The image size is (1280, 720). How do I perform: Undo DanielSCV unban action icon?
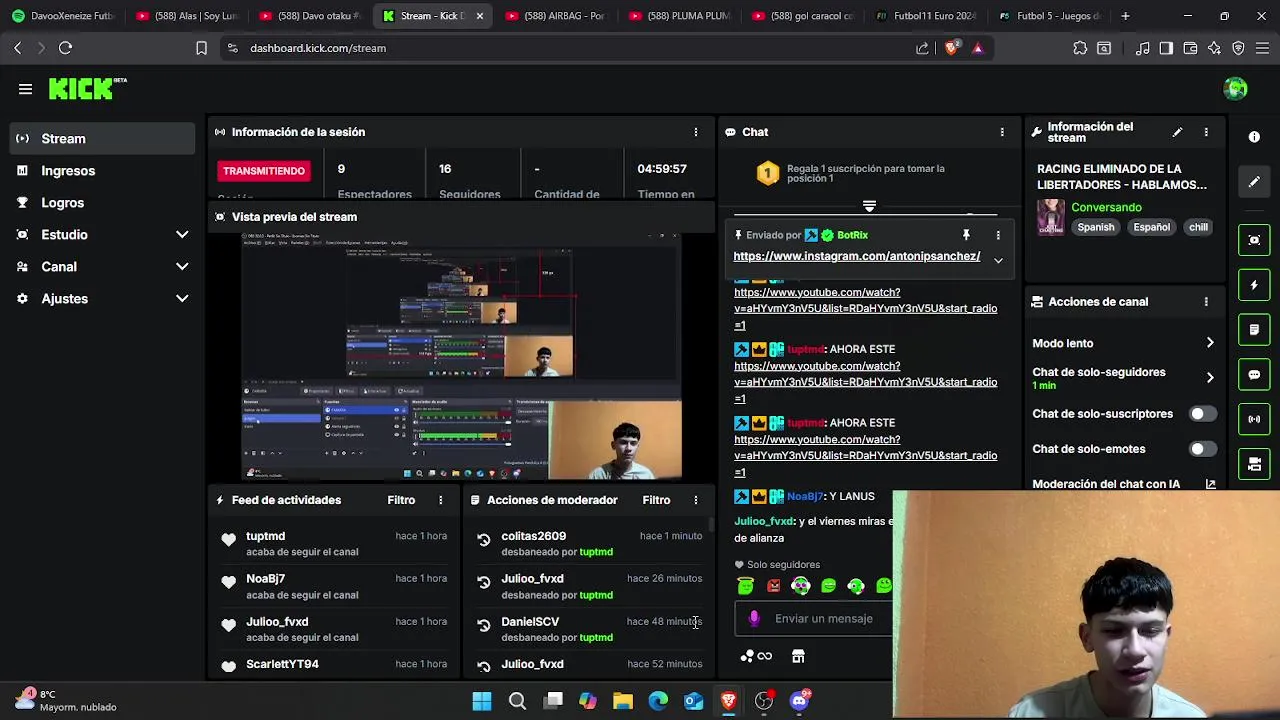484,625
